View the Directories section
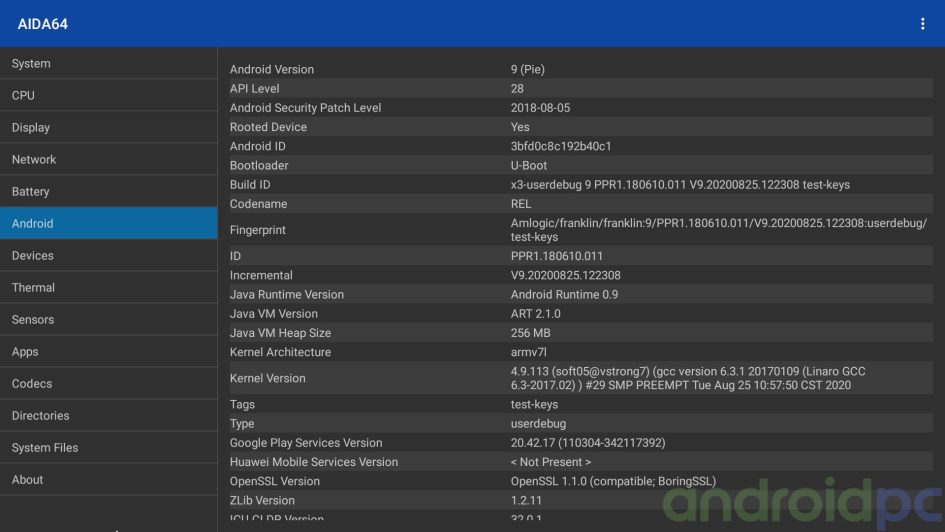The image size is (945, 532). coord(108,415)
